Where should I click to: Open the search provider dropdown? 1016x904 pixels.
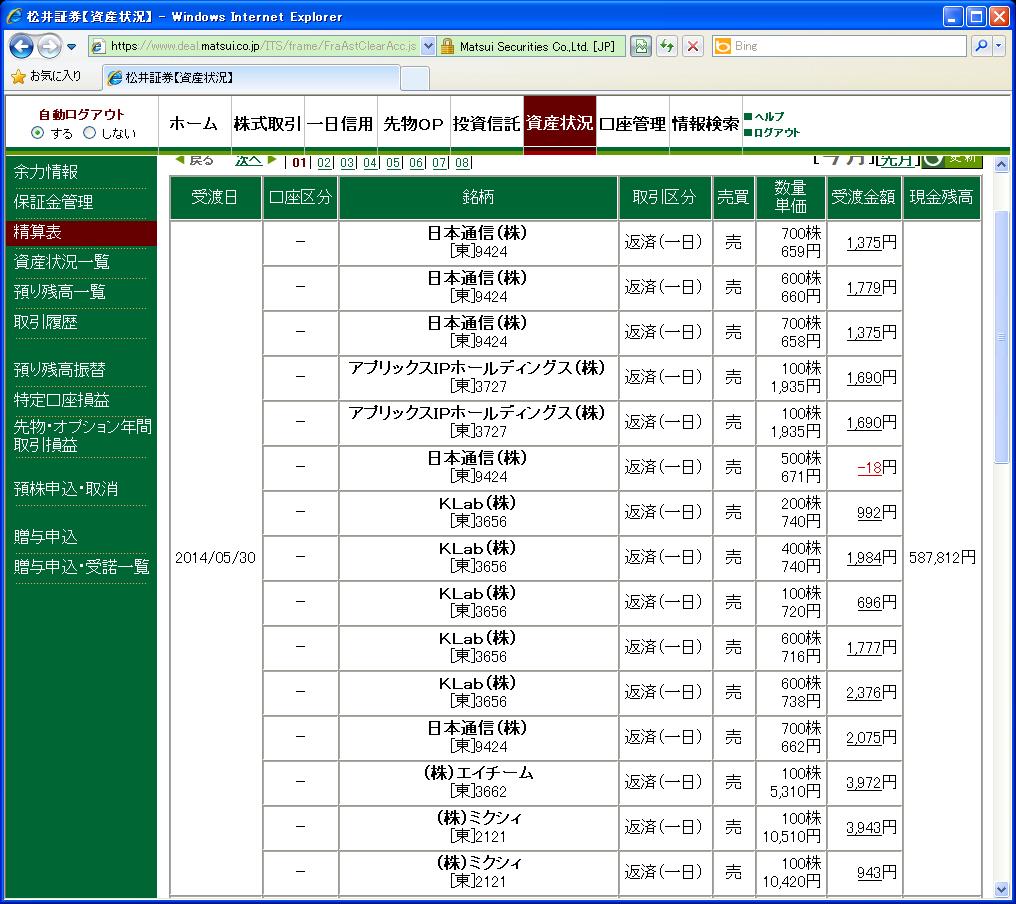point(999,46)
